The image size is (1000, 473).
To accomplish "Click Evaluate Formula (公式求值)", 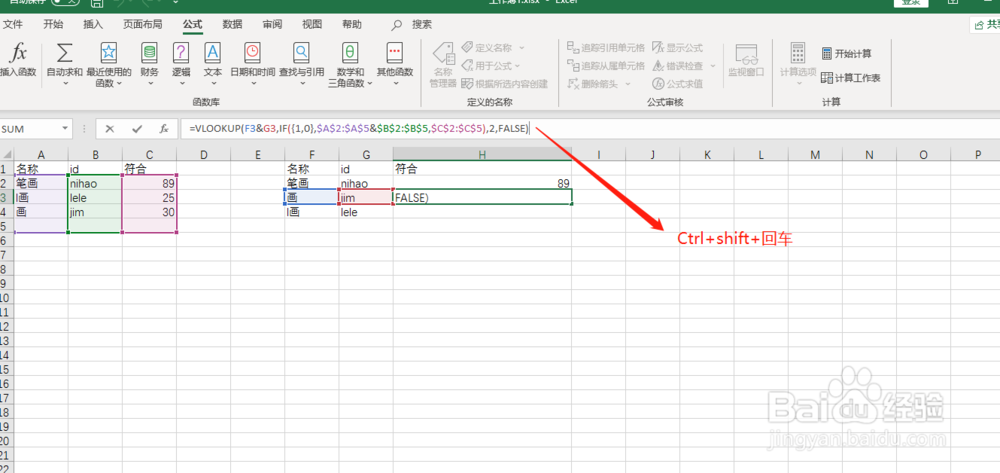I will click(x=677, y=84).
